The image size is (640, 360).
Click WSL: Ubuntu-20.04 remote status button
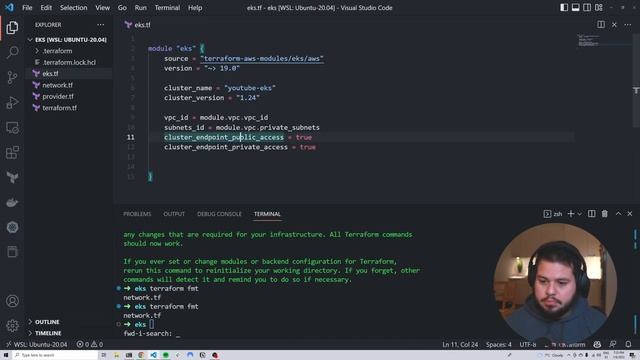(36, 344)
